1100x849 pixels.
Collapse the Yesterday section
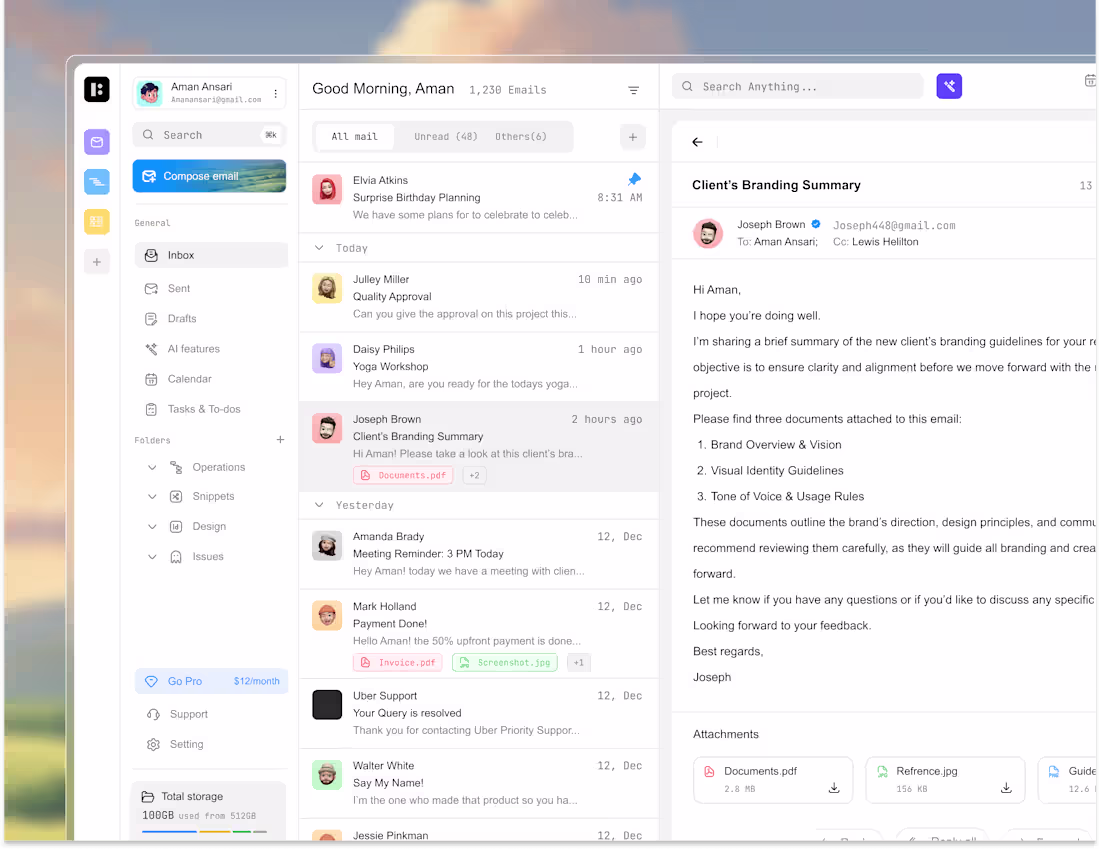(x=319, y=505)
